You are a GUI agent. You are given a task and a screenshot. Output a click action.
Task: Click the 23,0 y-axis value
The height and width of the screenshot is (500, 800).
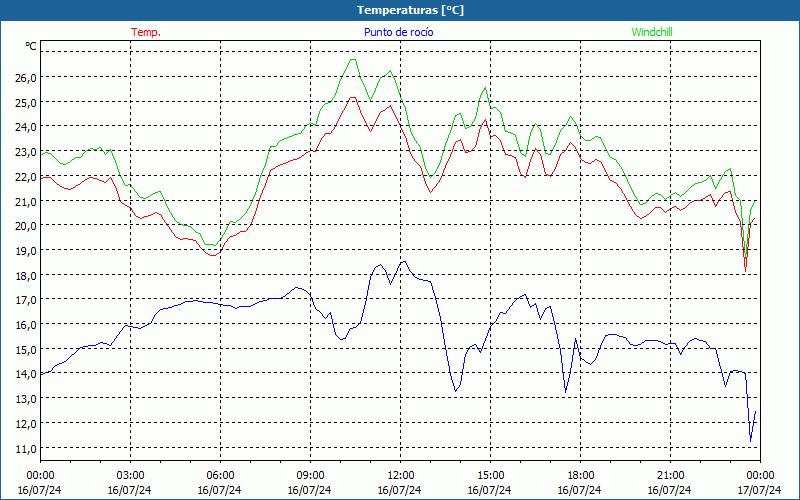pyautogui.click(x=26, y=152)
